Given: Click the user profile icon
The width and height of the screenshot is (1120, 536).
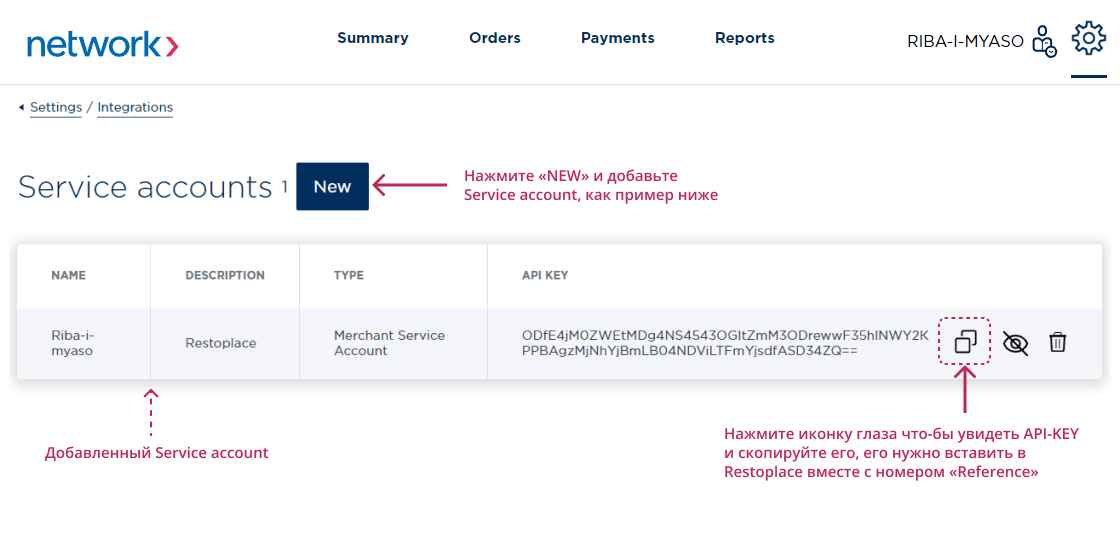Looking at the screenshot, I should pyautogui.click(x=1044, y=41).
